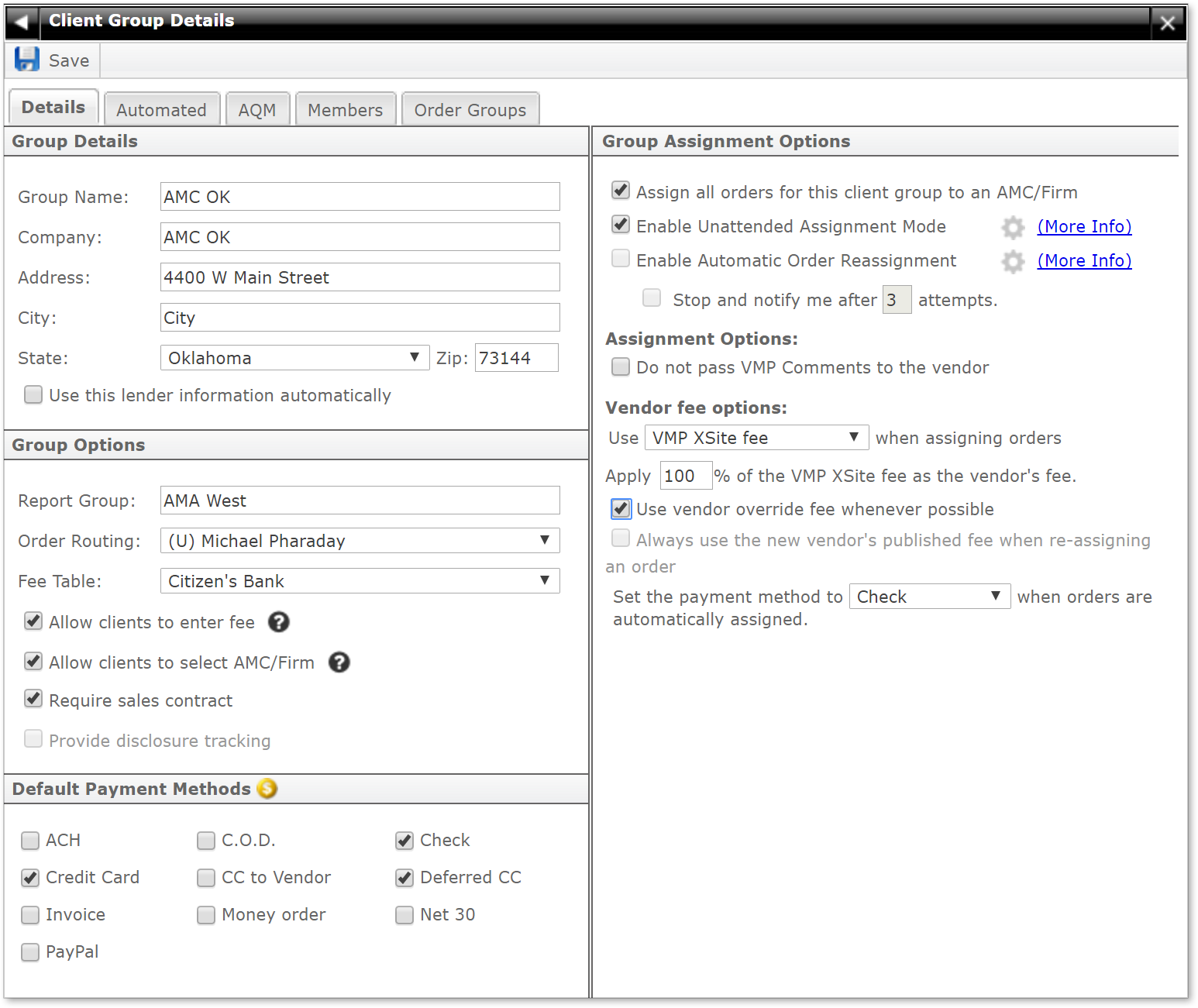This screenshot has width=1198, height=1008.
Task: Switch to the Members tab
Action: 346,110
